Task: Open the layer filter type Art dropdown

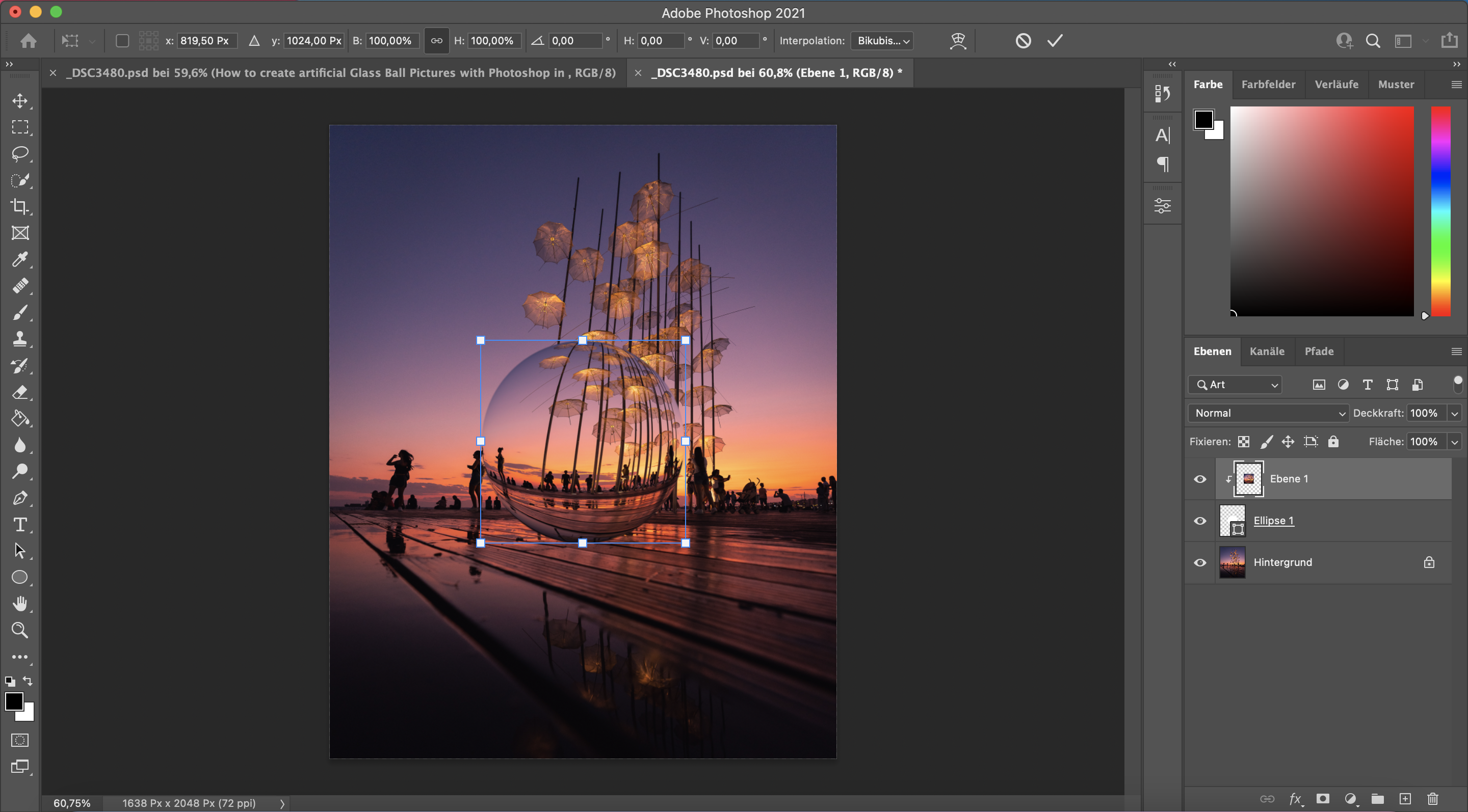Action: click(x=1235, y=385)
